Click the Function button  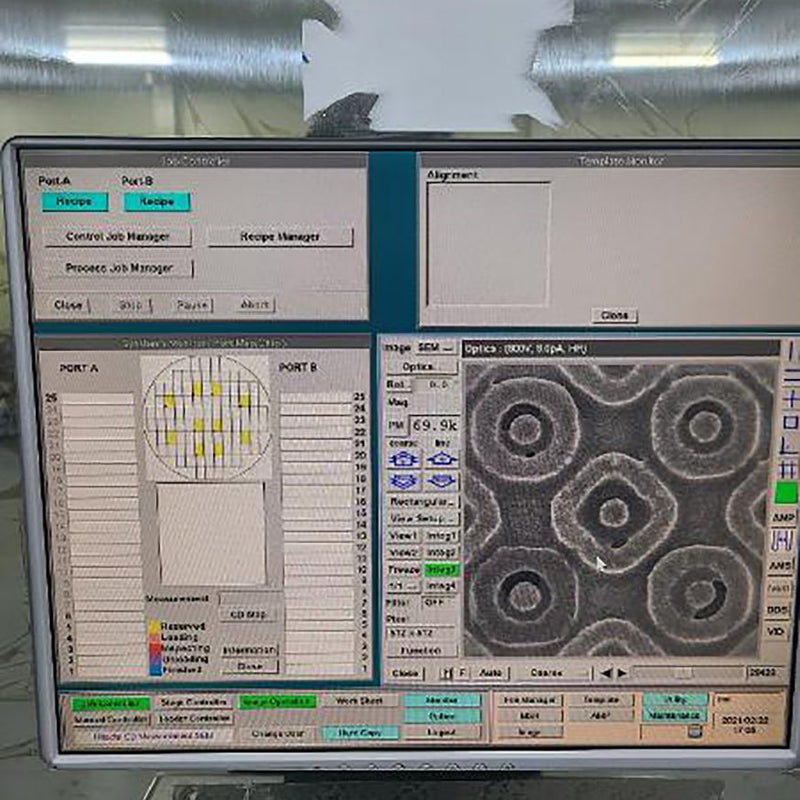click(421, 650)
